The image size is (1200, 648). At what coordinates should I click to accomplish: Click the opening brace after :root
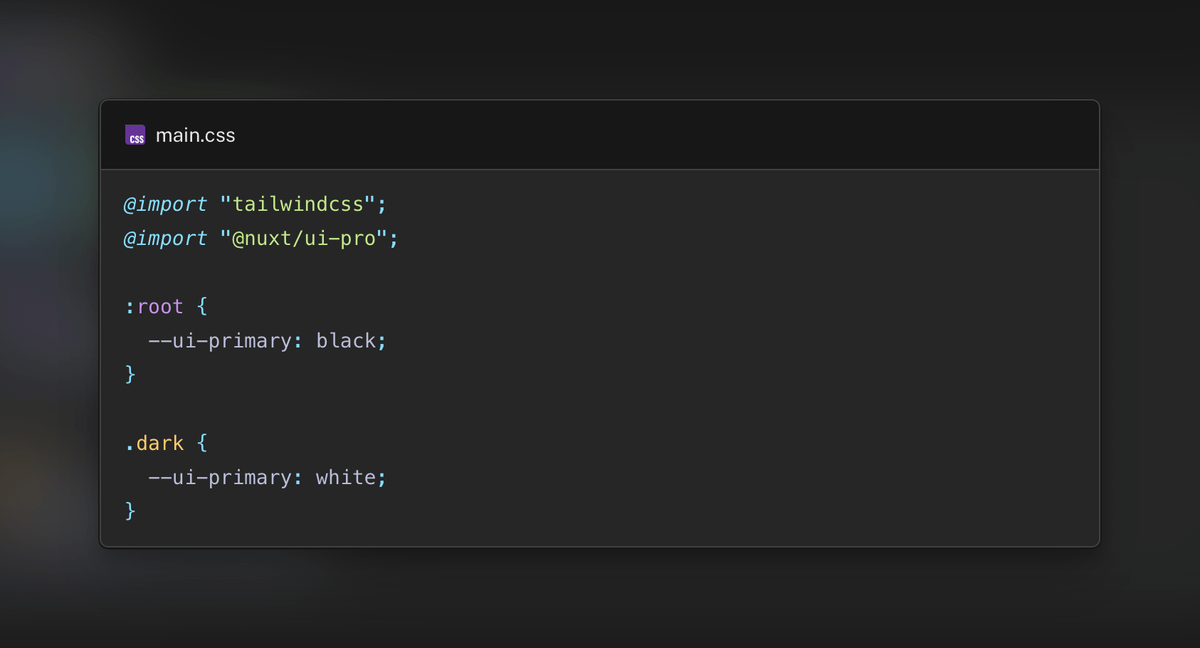(x=202, y=307)
